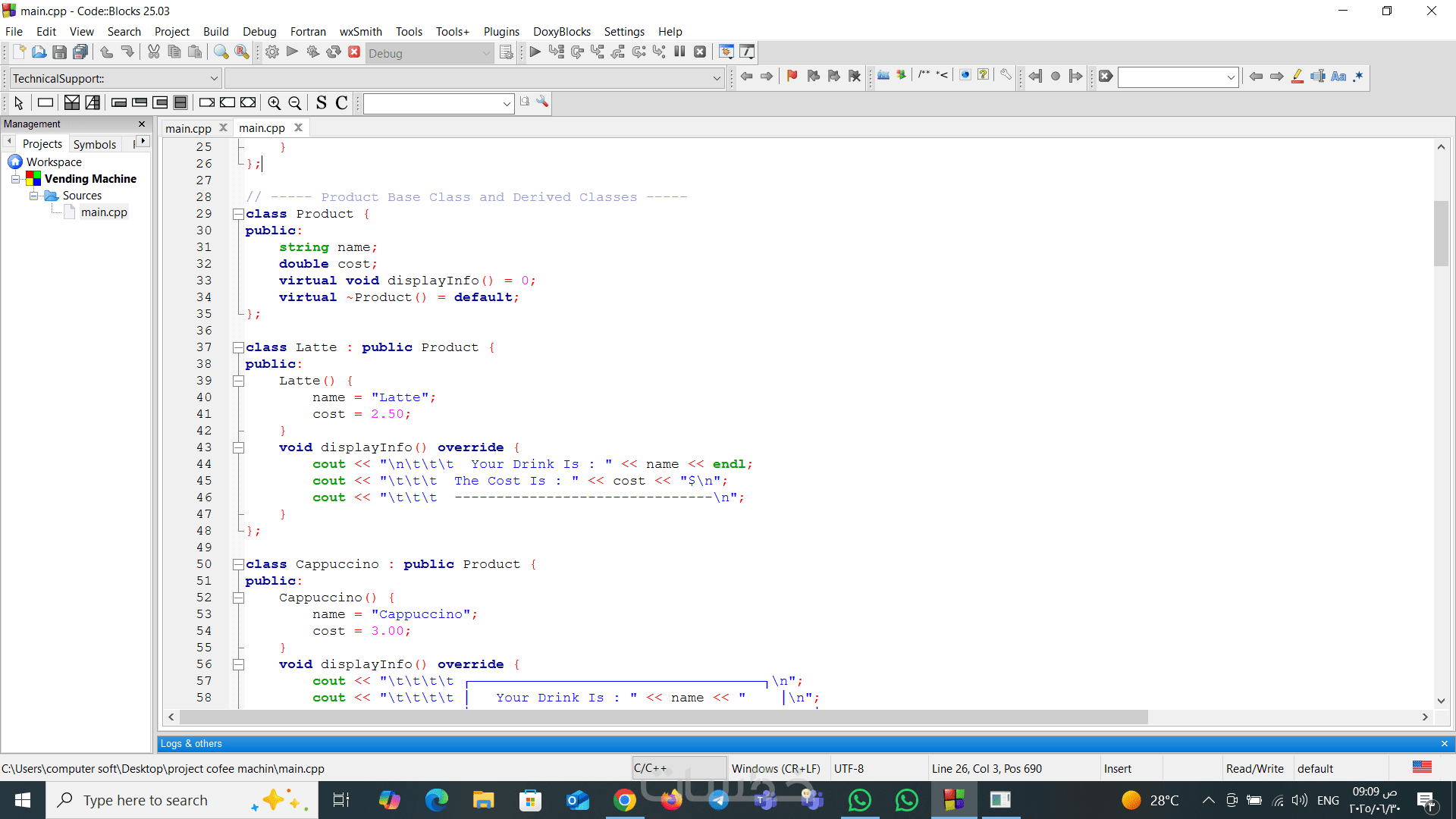Click the Build gear icon
Screen dimensions: 1456x819
click(x=272, y=52)
